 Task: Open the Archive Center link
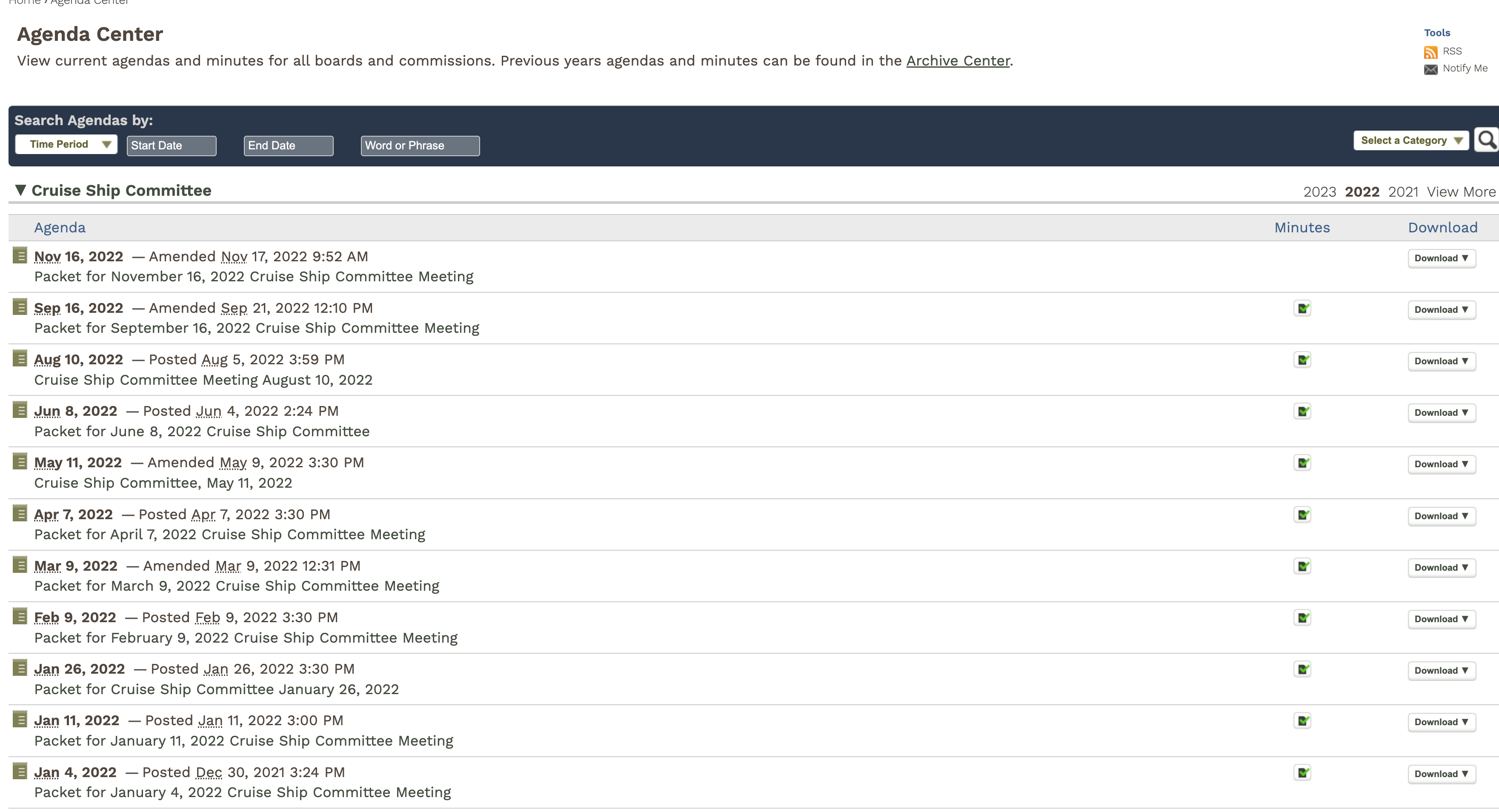(x=958, y=61)
